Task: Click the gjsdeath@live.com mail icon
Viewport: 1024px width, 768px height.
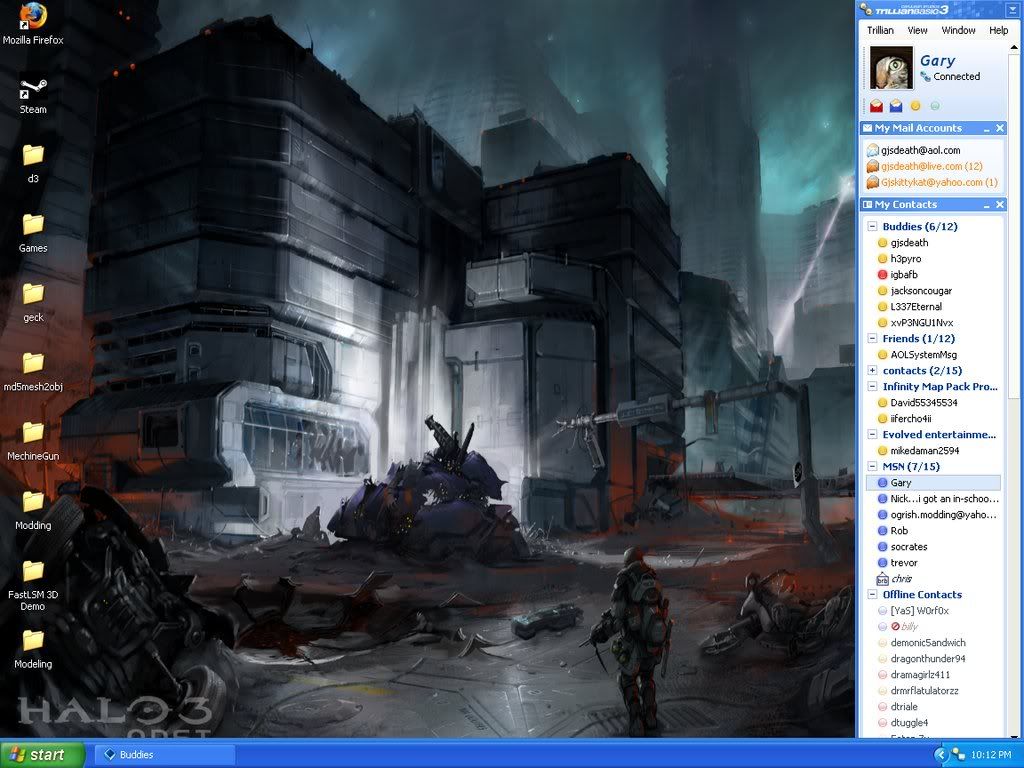Action: pyautogui.click(x=872, y=167)
